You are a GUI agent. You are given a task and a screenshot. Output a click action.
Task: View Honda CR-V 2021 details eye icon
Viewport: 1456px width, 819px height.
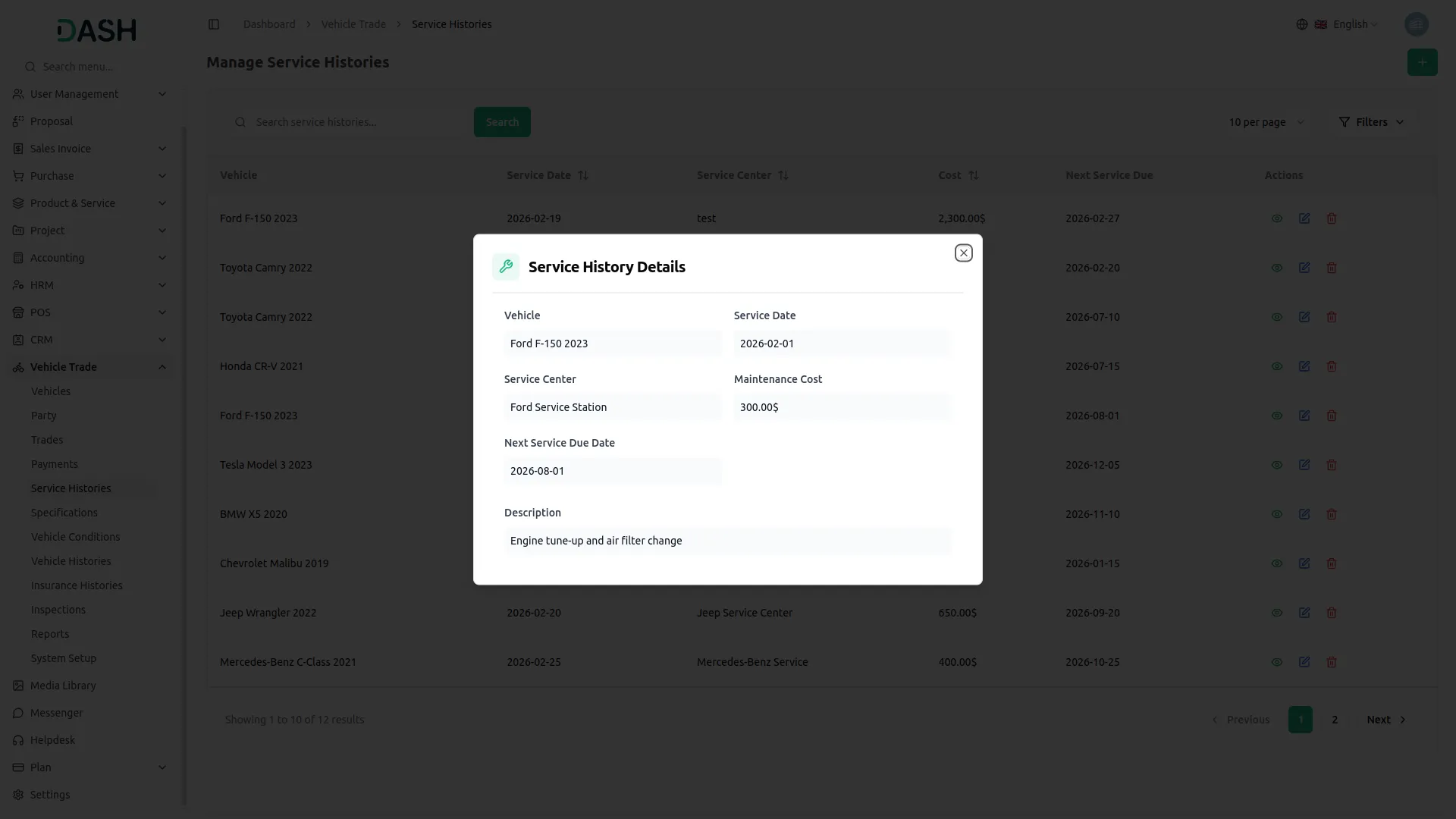[x=1277, y=366]
